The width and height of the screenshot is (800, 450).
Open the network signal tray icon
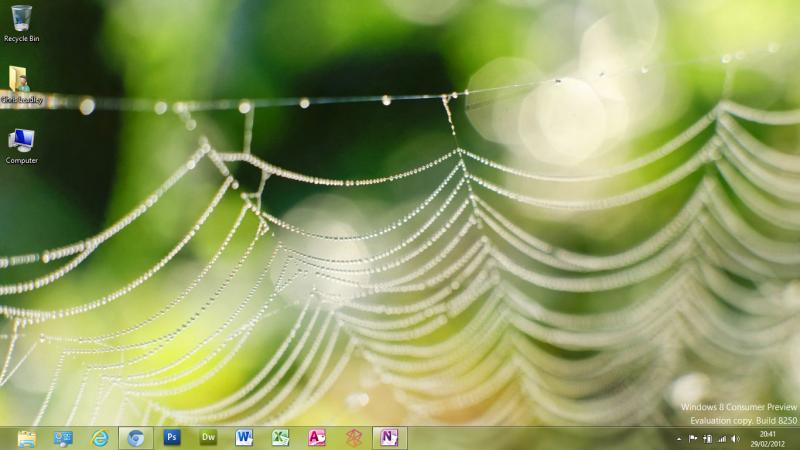pos(722,439)
